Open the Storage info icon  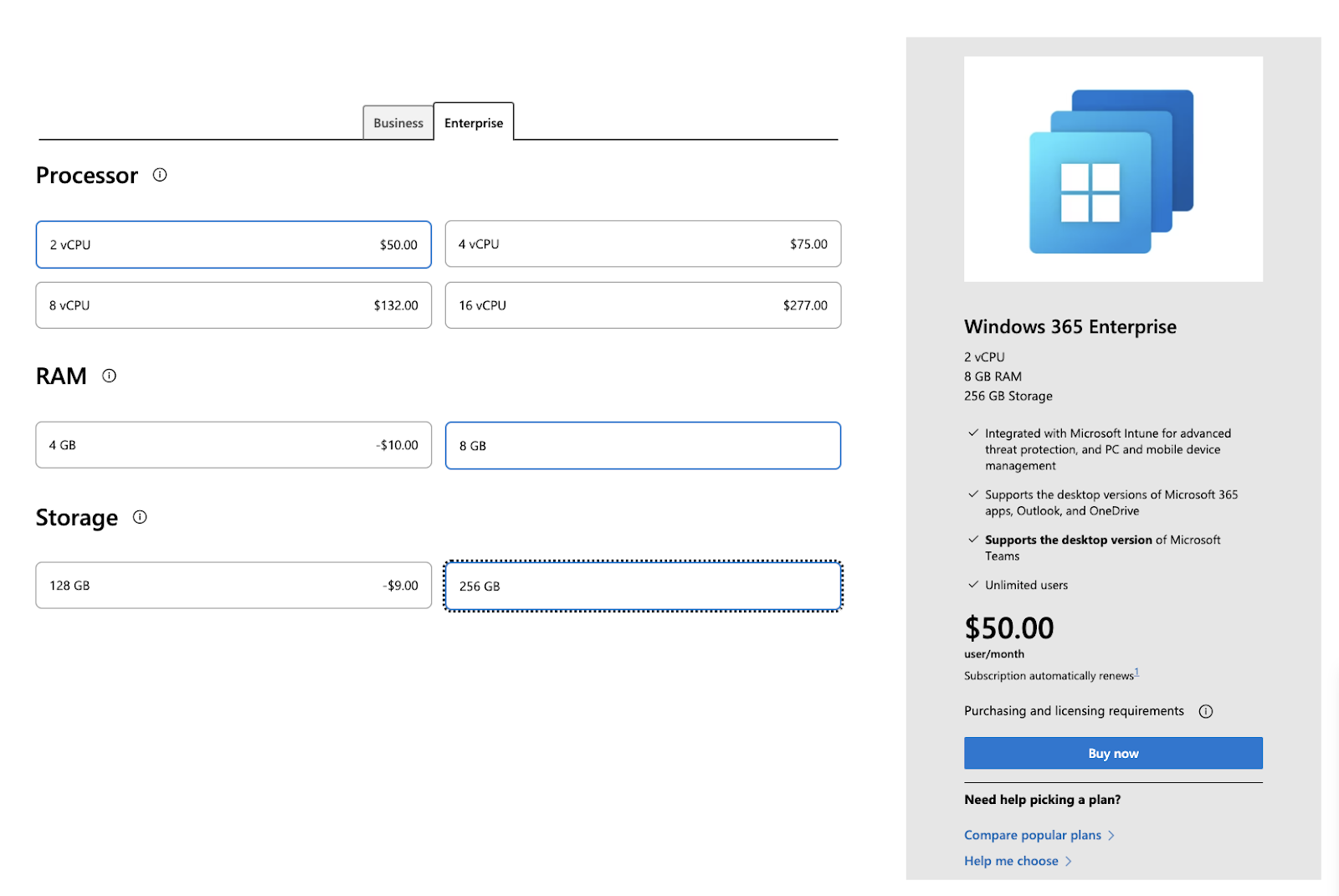click(x=140, y=517)
